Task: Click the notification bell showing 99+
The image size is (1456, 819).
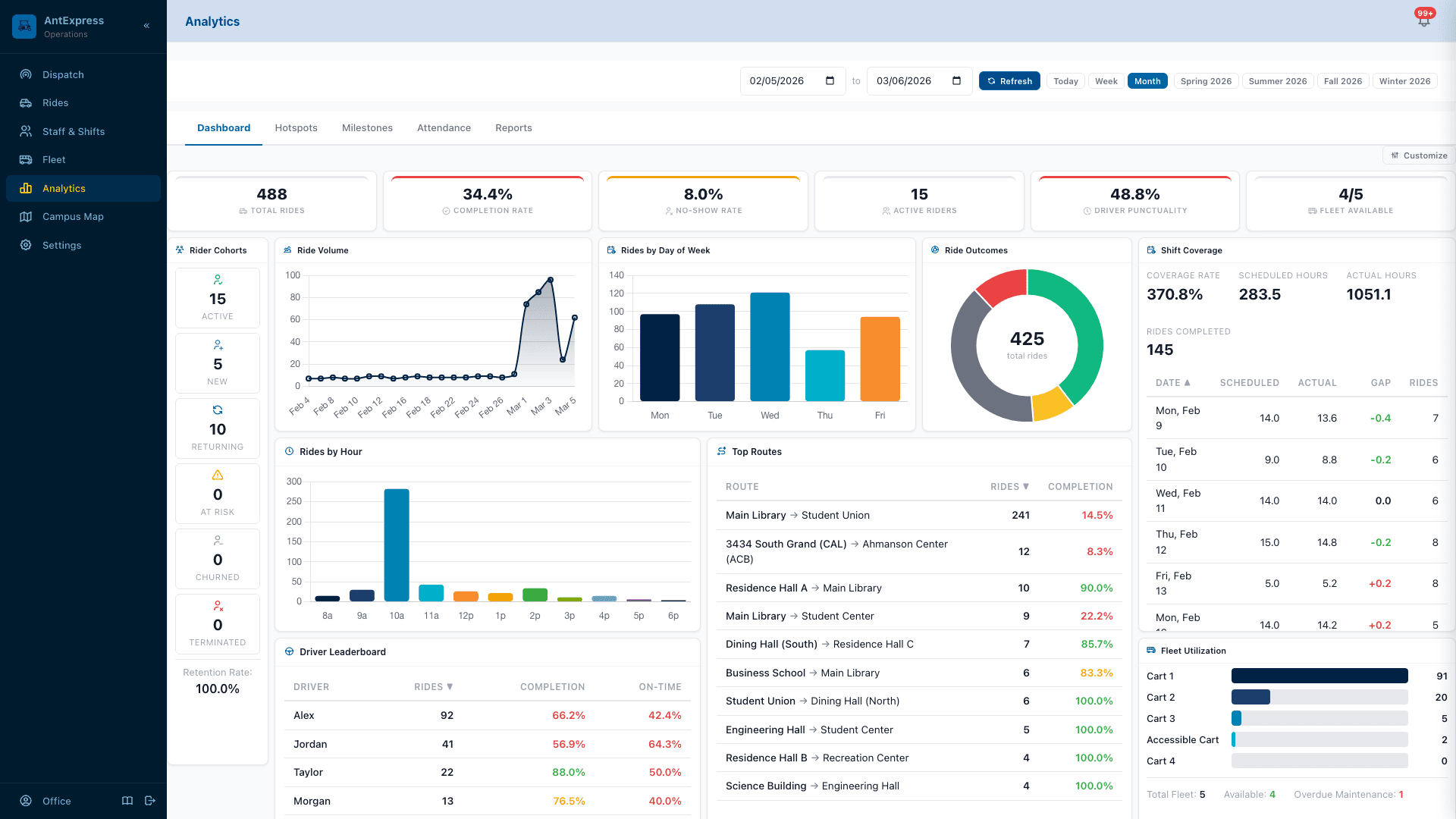Action: click(x=1423, y=20)
